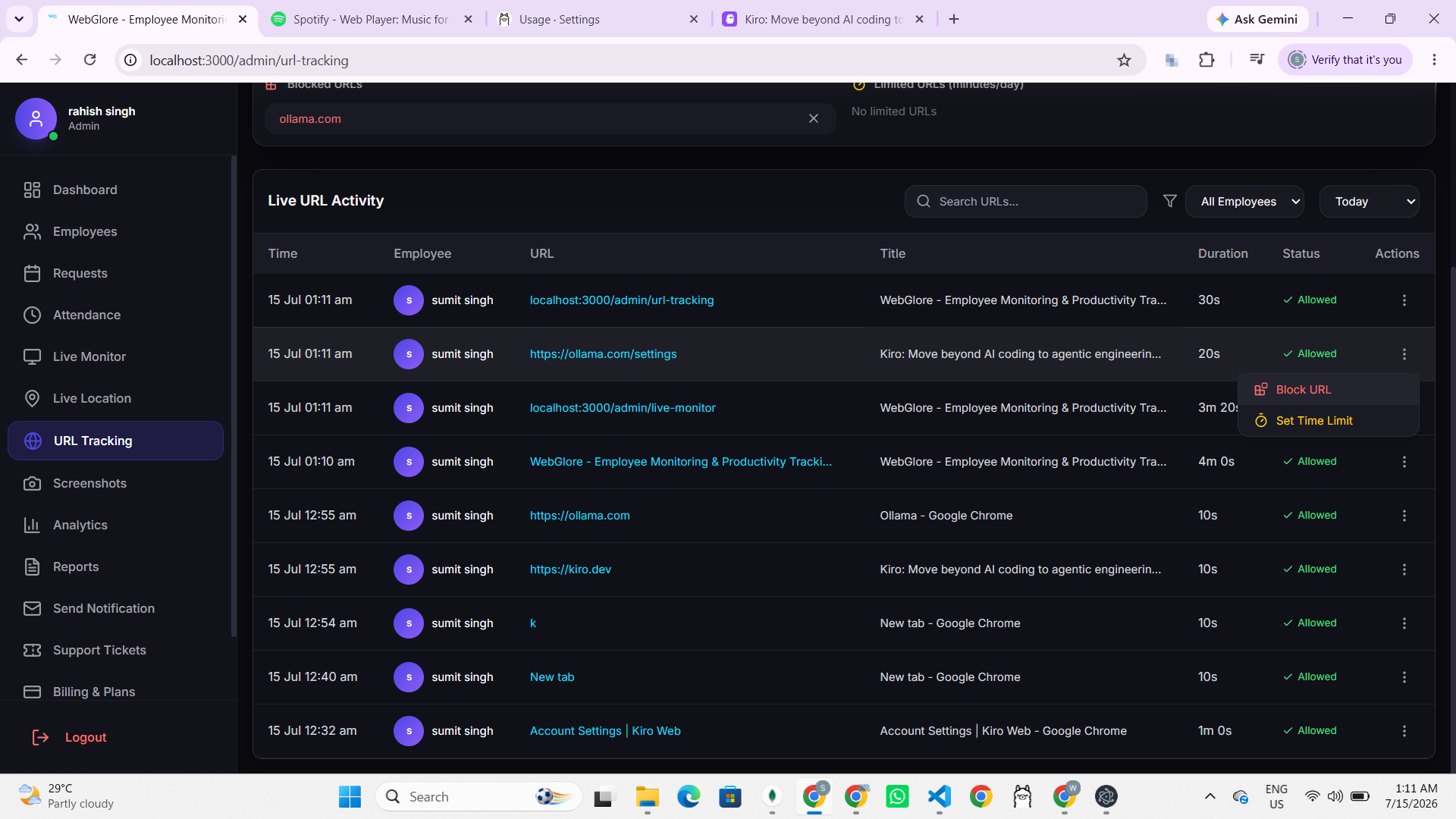Open browser extensions puzzle icon
Viewport: 1456px width, 819px height.
[x=1207, y=60]
